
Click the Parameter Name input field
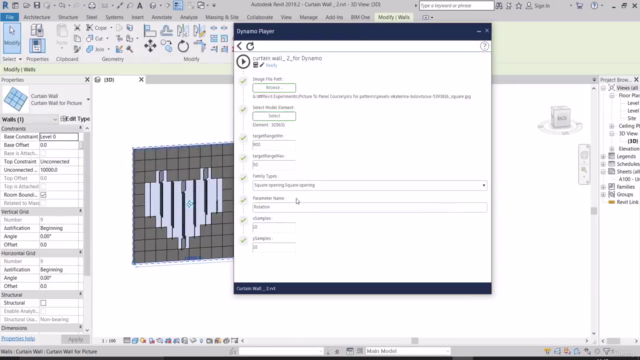pos(369,207)
